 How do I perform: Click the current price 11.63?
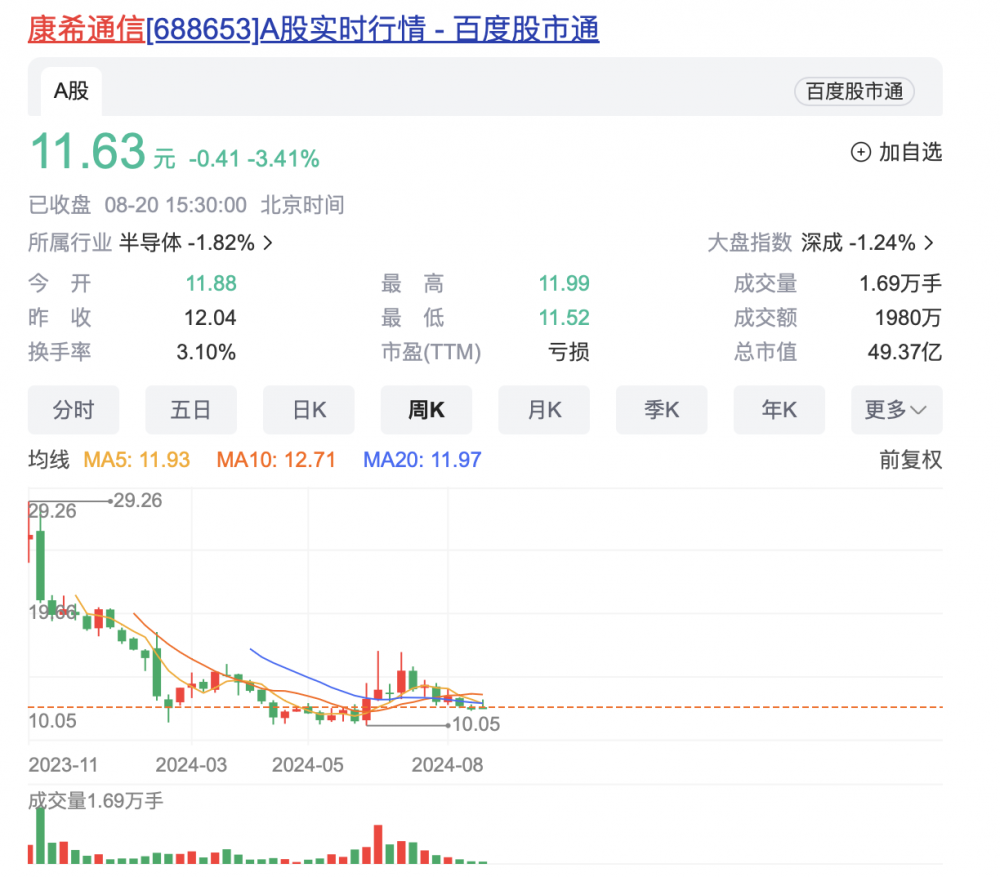(88, 152)
